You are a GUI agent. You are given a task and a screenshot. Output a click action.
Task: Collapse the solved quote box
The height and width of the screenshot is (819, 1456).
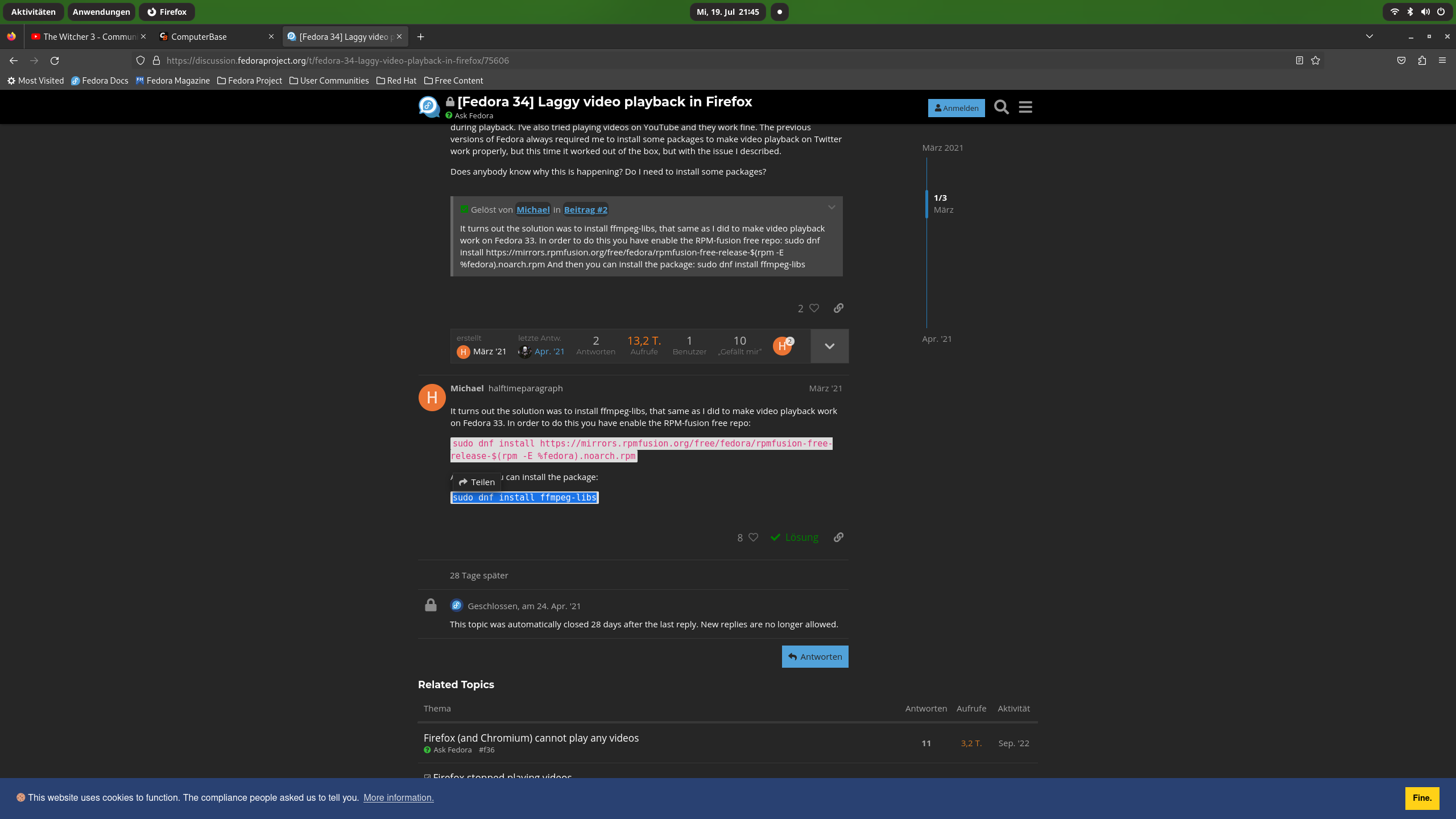click(x=832, y=208)
